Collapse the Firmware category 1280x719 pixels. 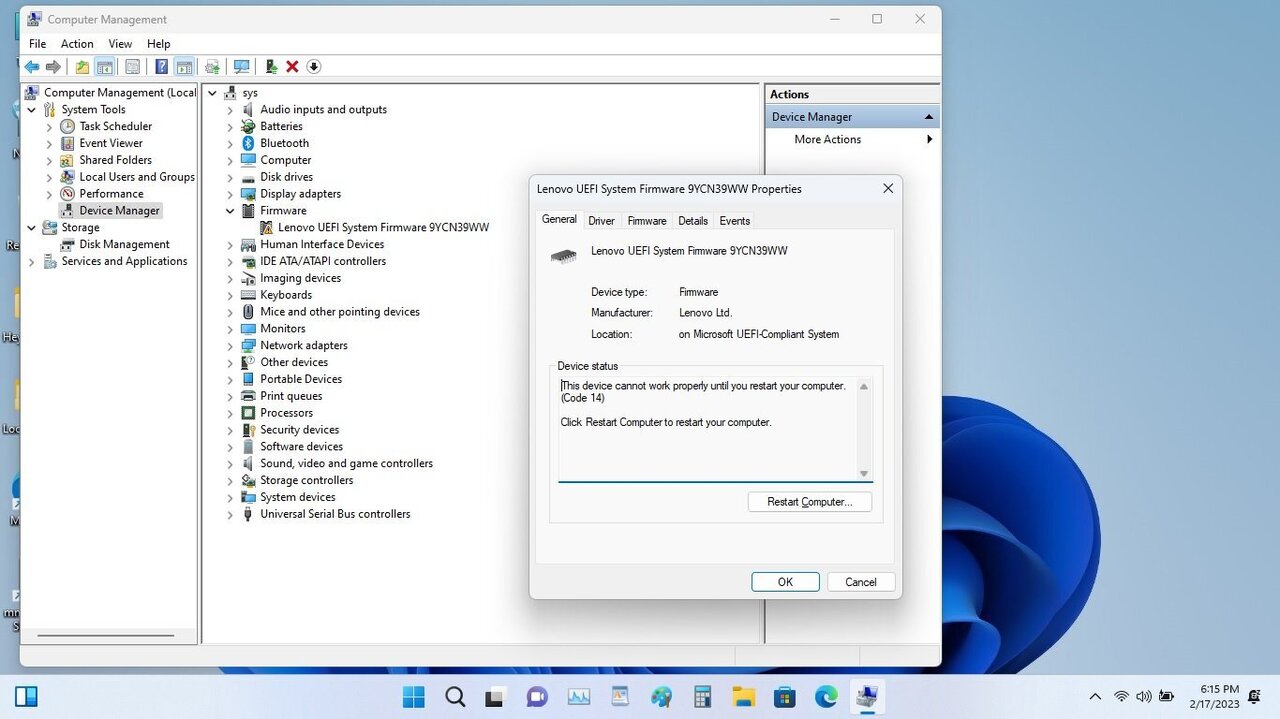(x=229, y=210)
